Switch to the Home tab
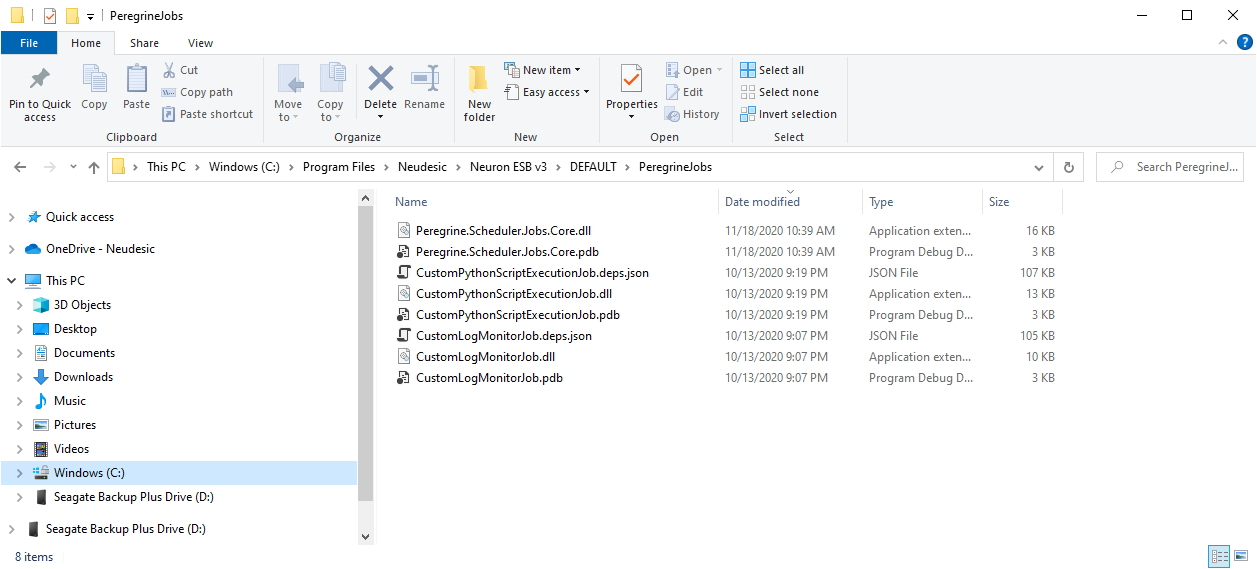The image size is (1257, 569). [86, 43]
